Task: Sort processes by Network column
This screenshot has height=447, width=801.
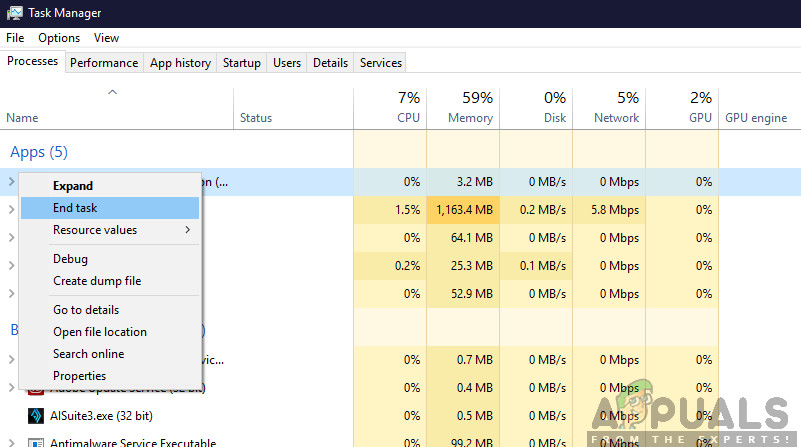Action: point(609,108)
